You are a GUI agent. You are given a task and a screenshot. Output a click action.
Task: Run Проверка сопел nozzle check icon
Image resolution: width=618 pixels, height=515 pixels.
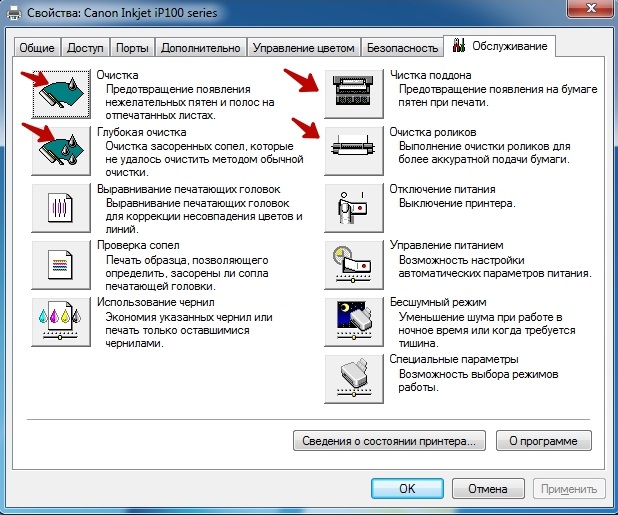(x=61, y=264)
